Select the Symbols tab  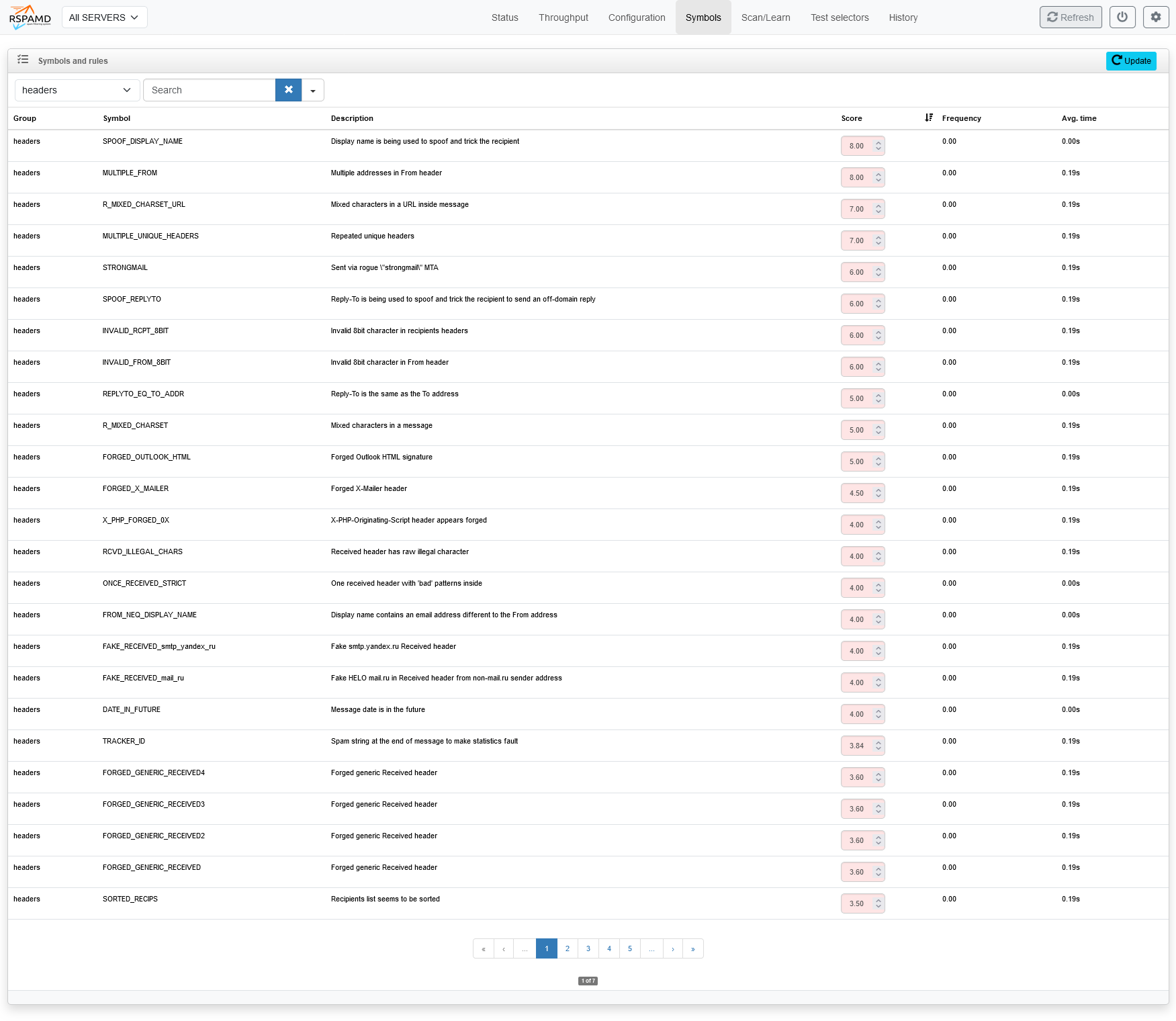pyautogui.click(x=703, y=17)
